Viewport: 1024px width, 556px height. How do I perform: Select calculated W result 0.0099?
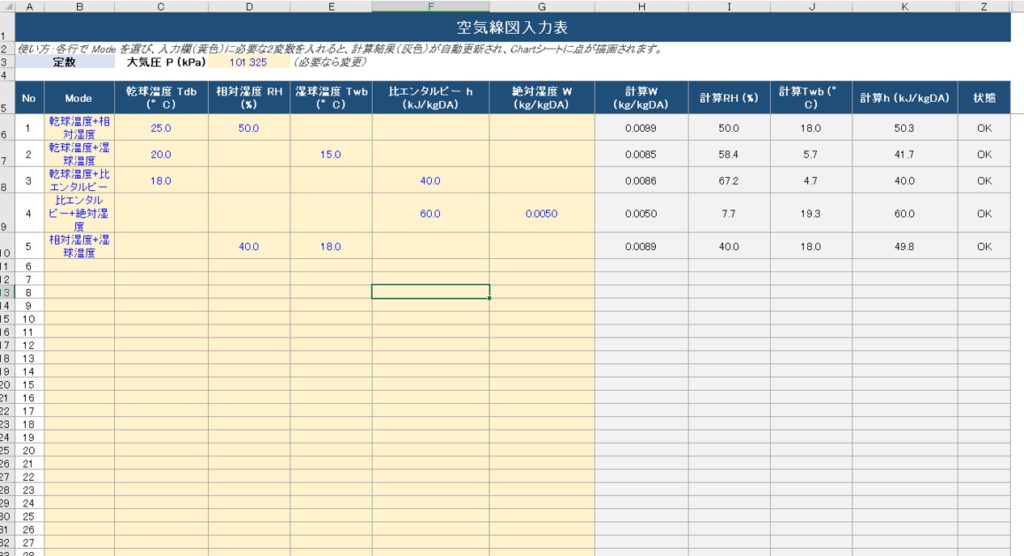(641, 128)
